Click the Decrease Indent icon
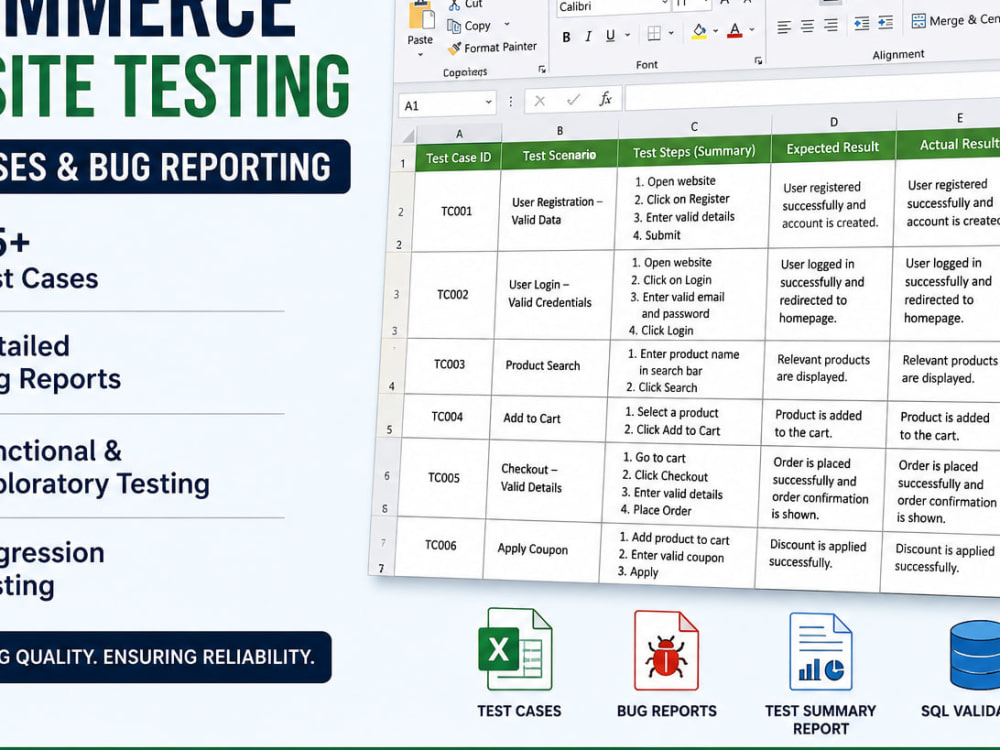1000x750 pixels. 862,24
